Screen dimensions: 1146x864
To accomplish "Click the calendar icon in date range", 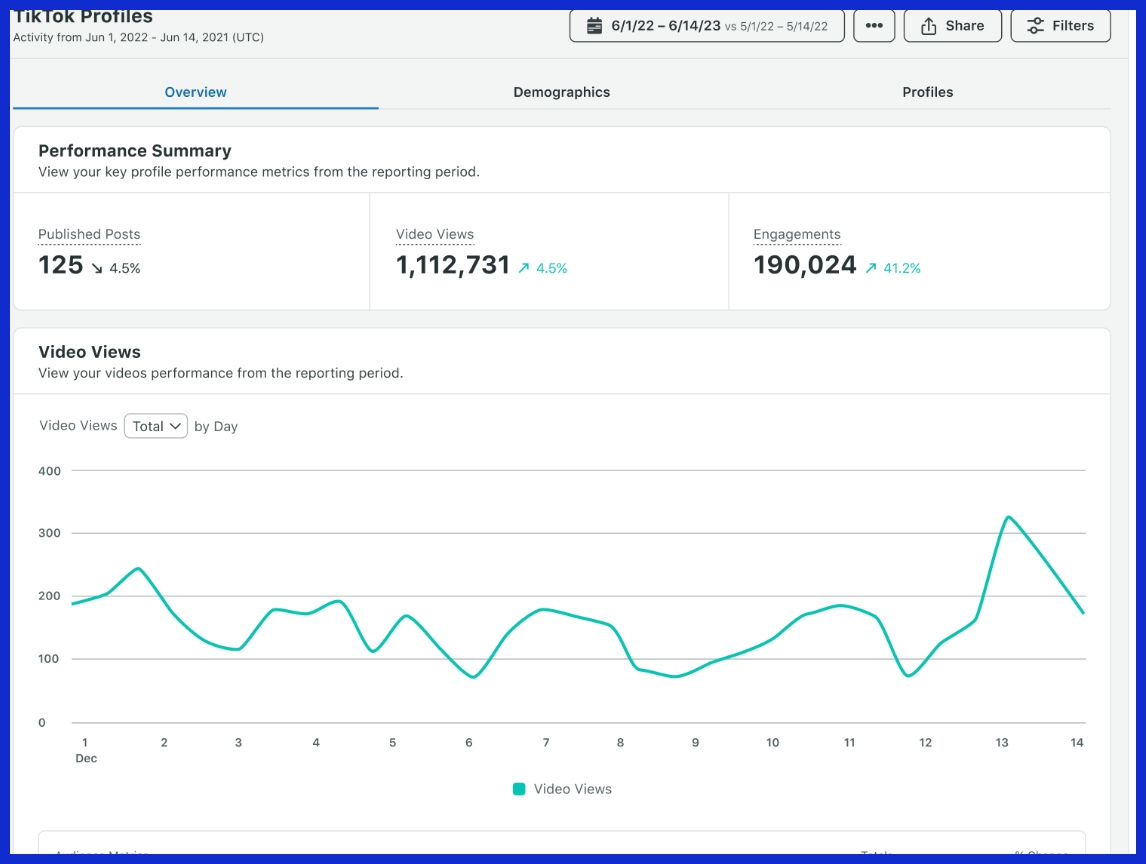I will (x=595, y=26).
